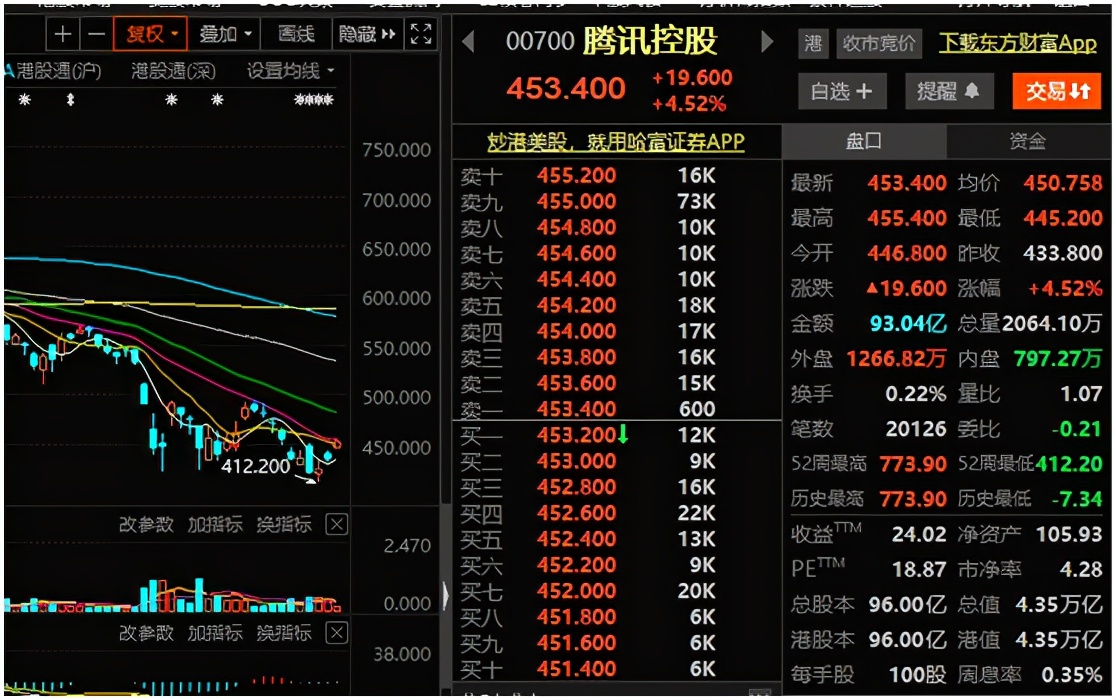This screenshot has width=1116, height=700.
Task: Click 改参数 in the upper indicator panel
Action: point(146,524)
